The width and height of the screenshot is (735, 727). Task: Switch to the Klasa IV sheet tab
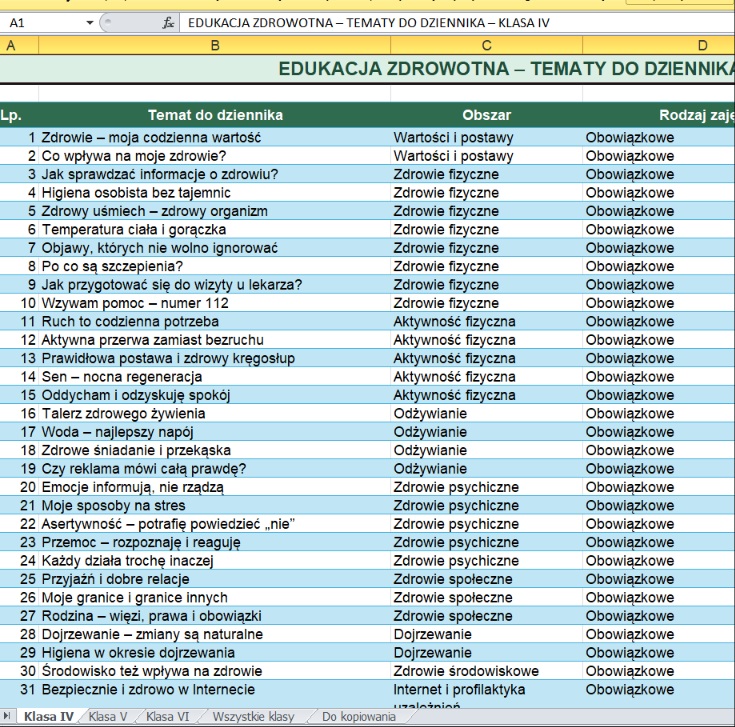(49, 717)
